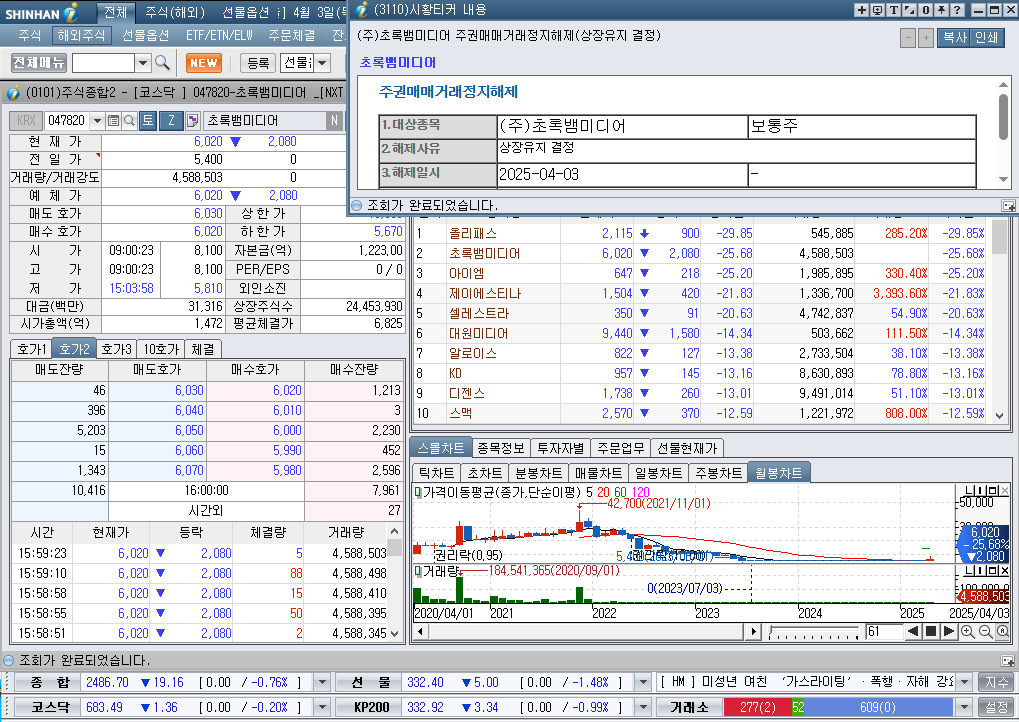Click the chart playback back arrow
Screen dimensions: 1019x722
[912, 631]
